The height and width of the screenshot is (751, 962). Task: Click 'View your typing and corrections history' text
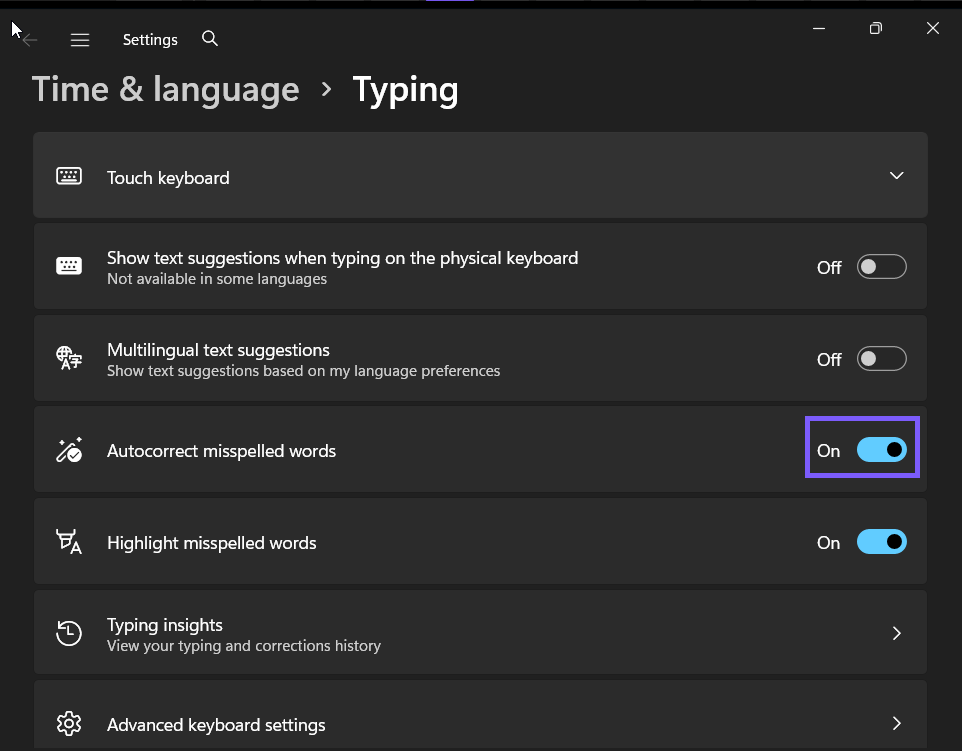click(x=244, y=646)
